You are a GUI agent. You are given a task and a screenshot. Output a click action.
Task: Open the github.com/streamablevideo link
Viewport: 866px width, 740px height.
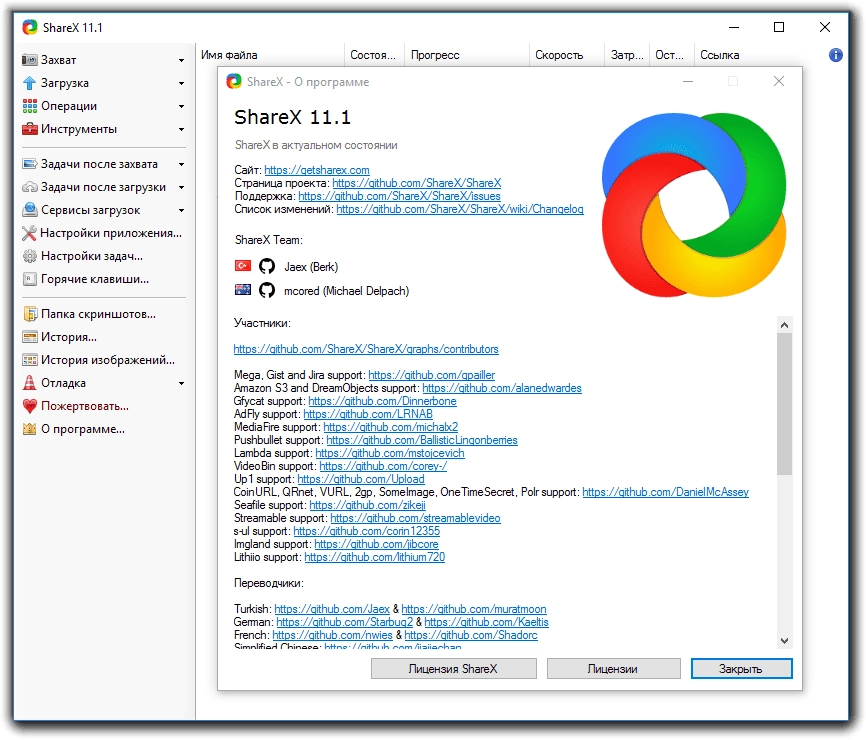pyautogui.click(x=415, y=518)
